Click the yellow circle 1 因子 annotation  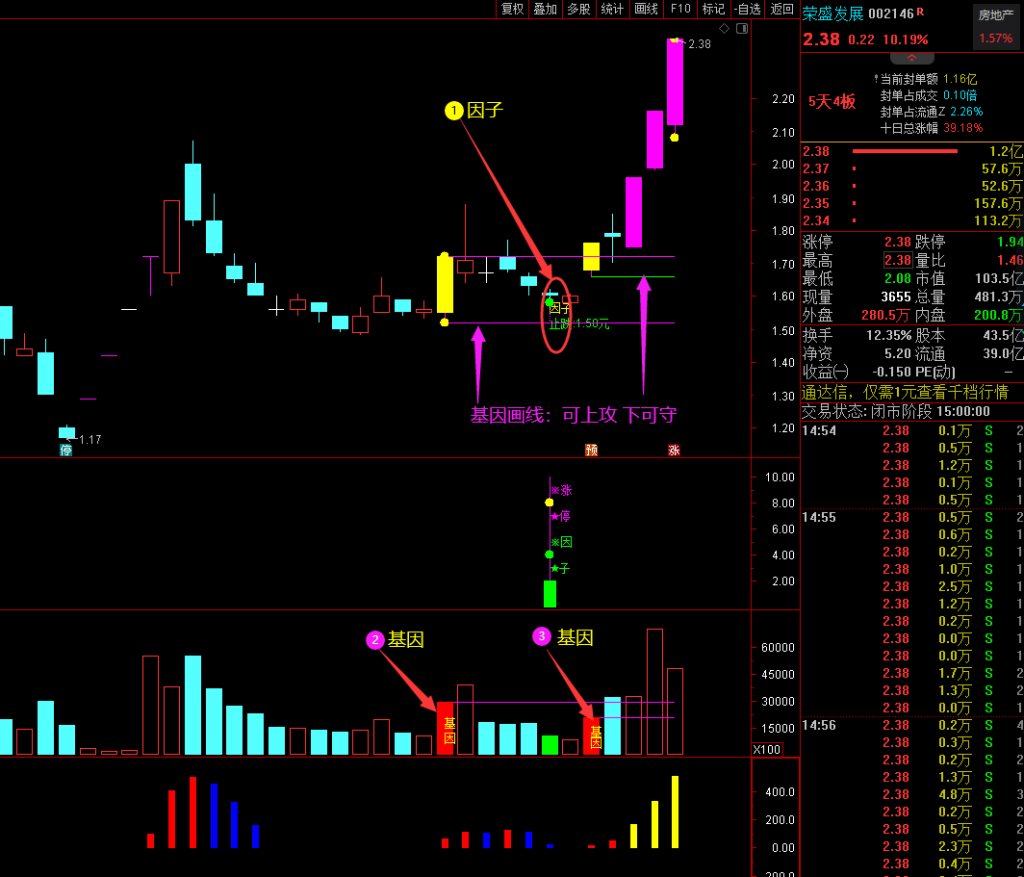coord(453,110)
